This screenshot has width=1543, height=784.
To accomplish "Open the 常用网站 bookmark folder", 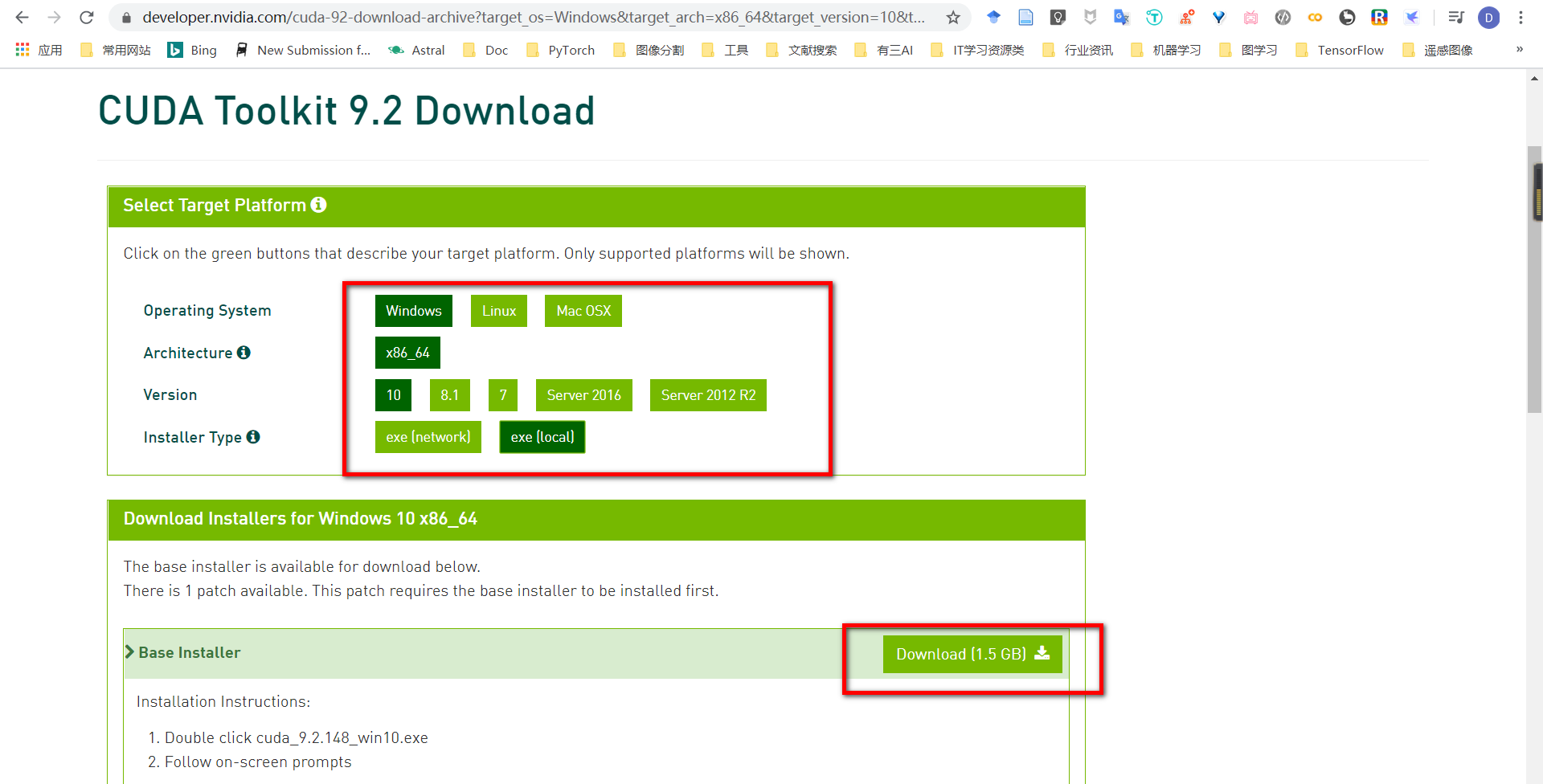I will coord(116,50).
